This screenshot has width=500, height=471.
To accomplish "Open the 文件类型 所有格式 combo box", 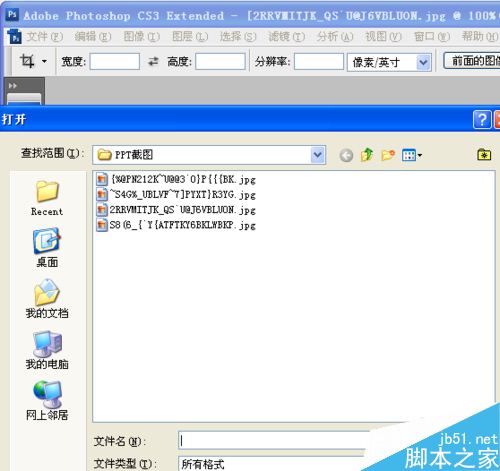I will 272,464.
